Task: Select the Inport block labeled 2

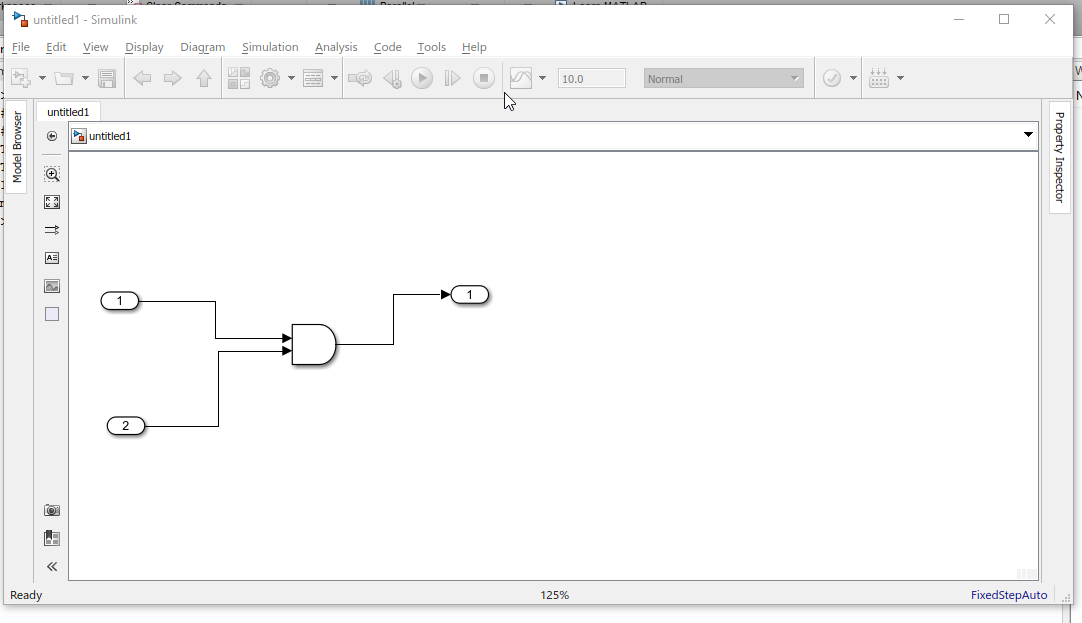Action: pyautogui.click(x=126, y=426)
